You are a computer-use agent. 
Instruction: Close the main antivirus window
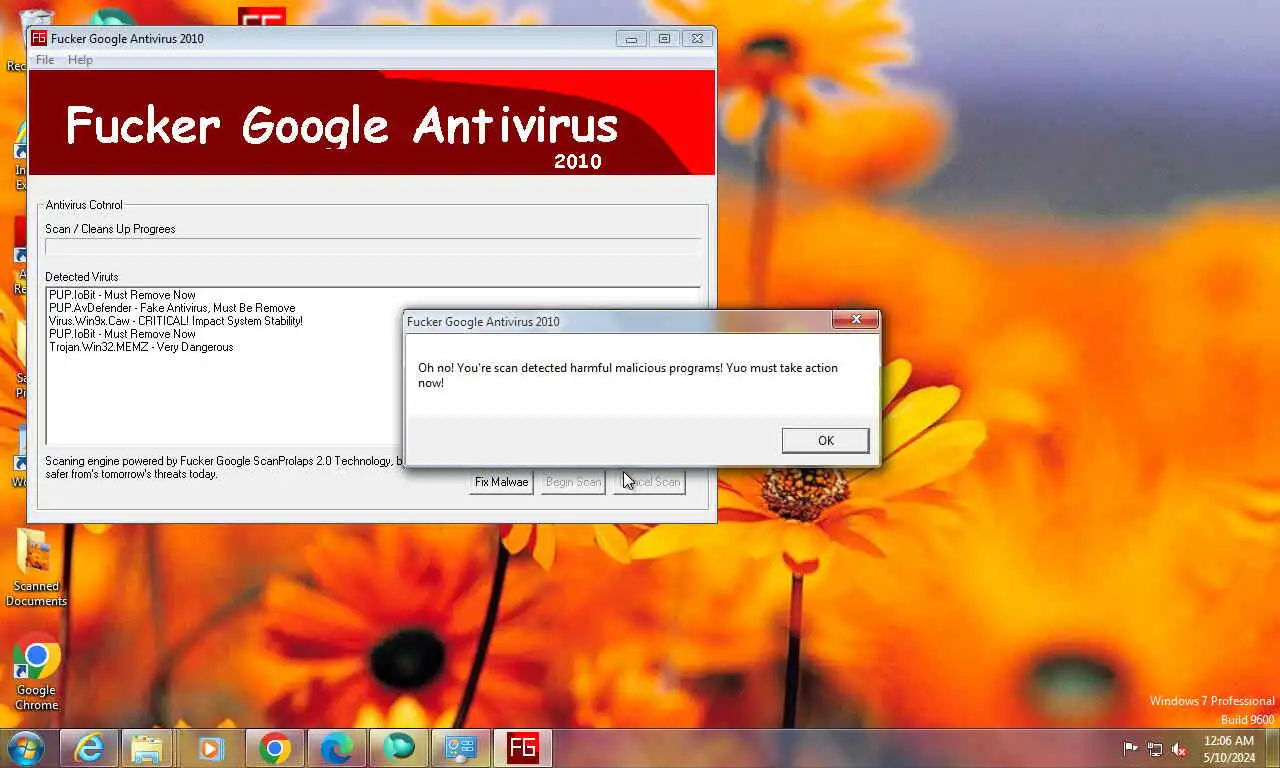pyautogui.click(x=697, y=39)
